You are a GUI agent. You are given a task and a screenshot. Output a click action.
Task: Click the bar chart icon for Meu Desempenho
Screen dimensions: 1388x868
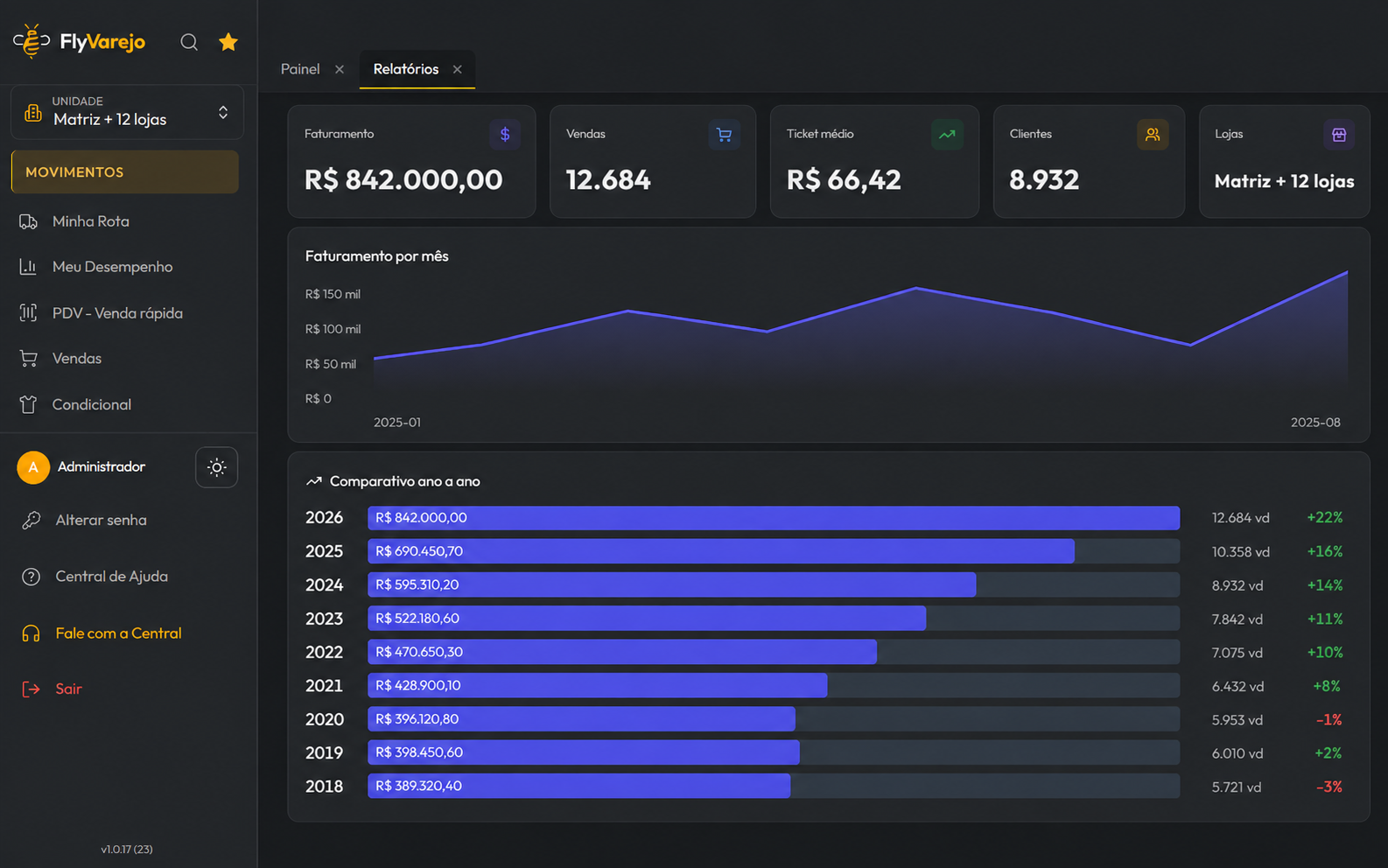(x=29, y=267)
